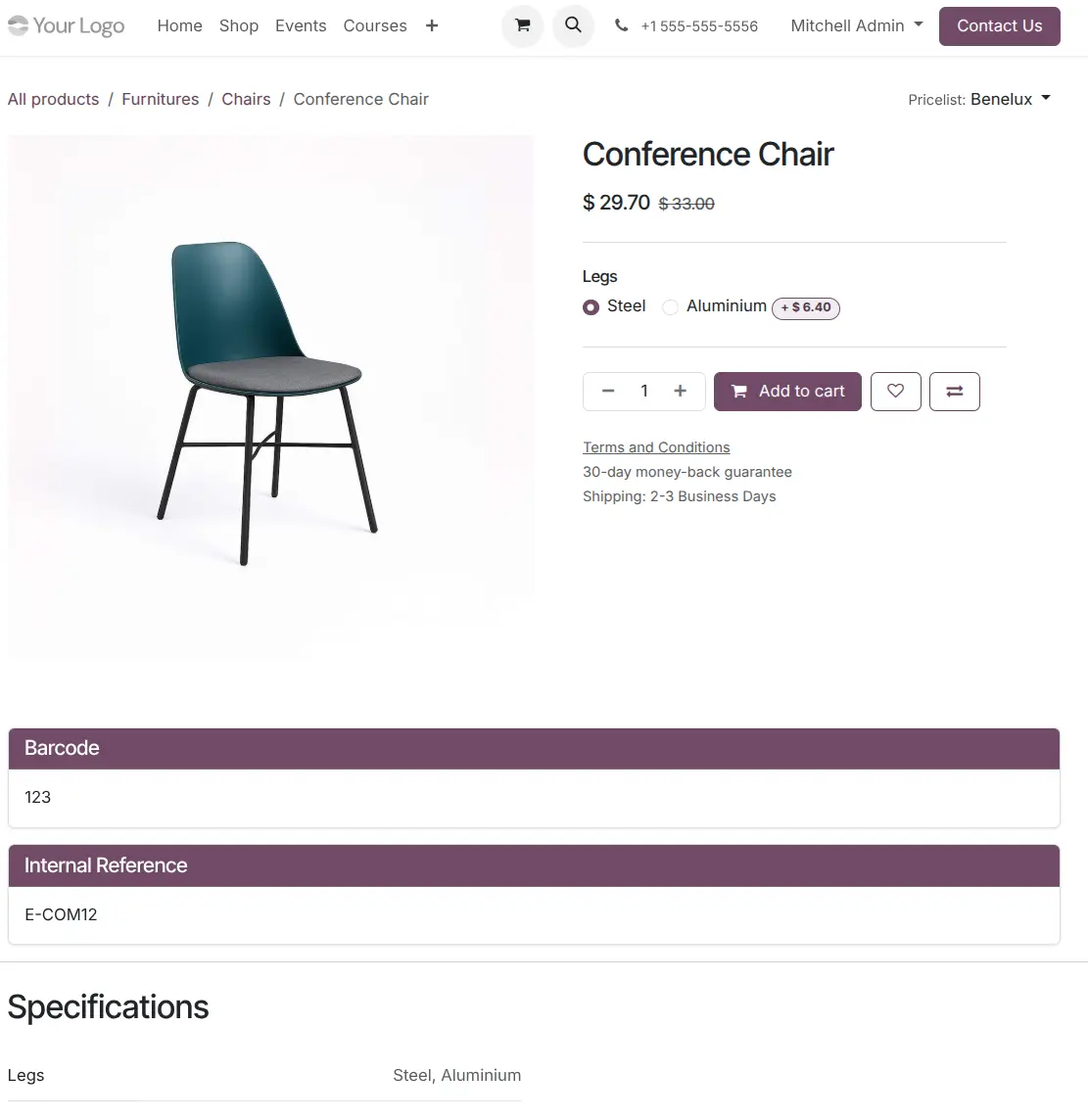Screen dimensions: 1088x1120
Task: Select the Steel legs option
Action: 591,307
